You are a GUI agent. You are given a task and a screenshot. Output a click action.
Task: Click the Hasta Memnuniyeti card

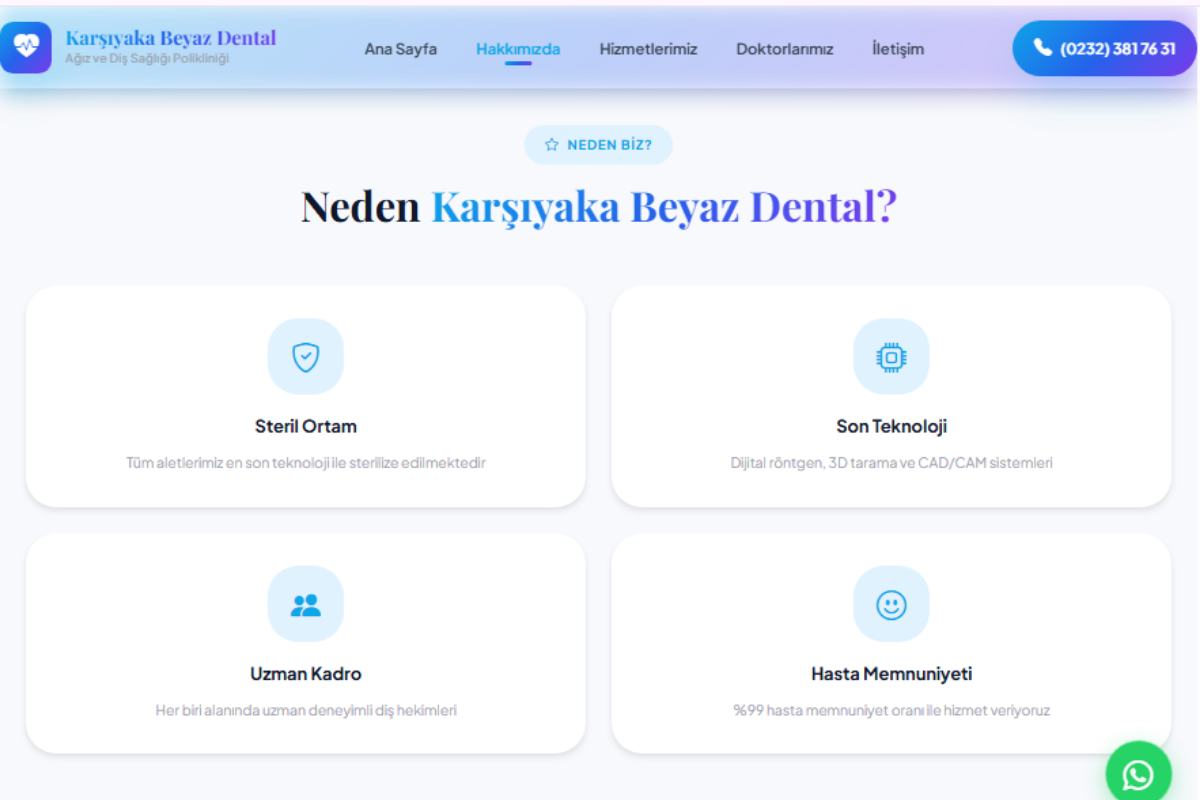coord(892,644)
